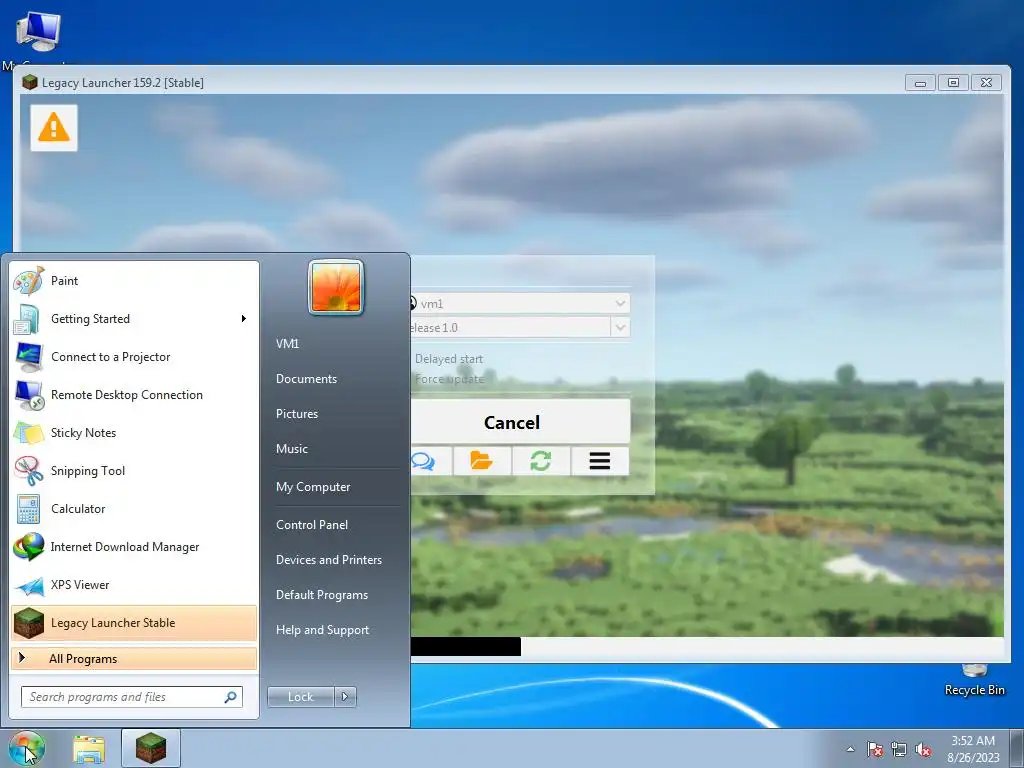Open Paint from the Start menu
Viewport: 1024px width, 768px height.
click(x=134, y=281)
